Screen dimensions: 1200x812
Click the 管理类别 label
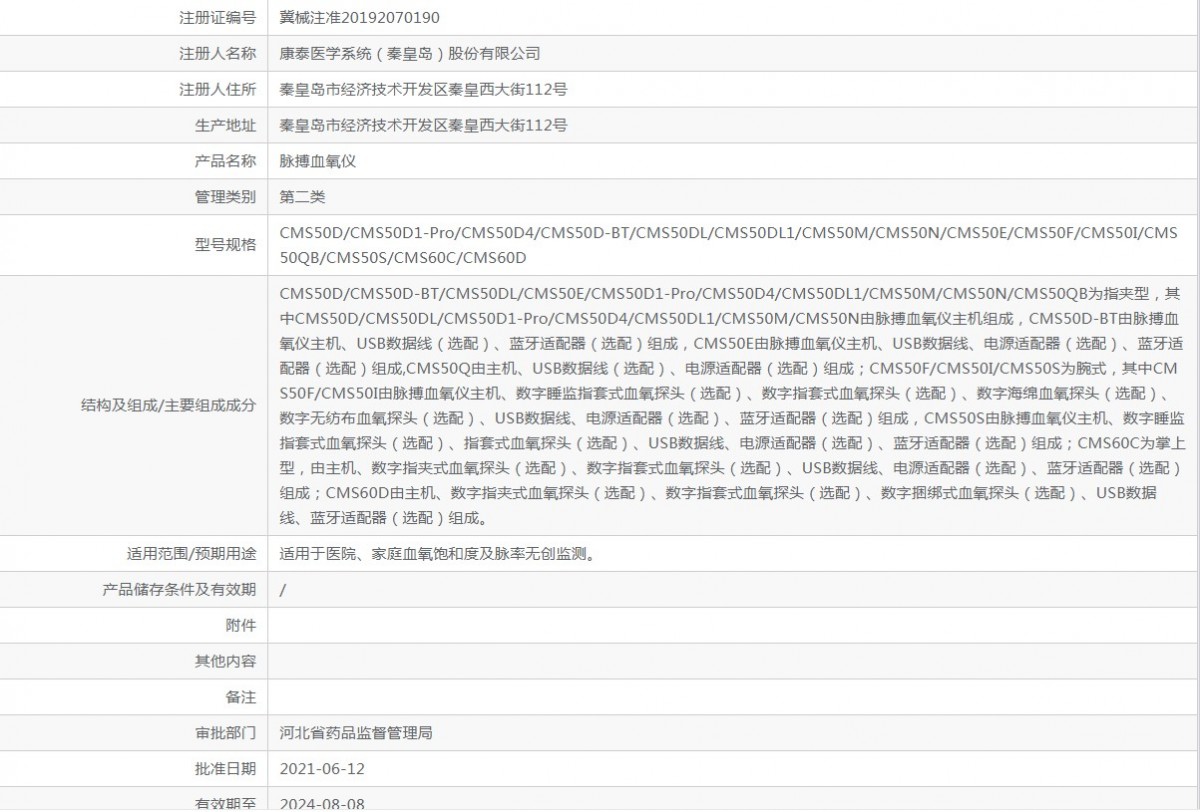pos(225,197)
